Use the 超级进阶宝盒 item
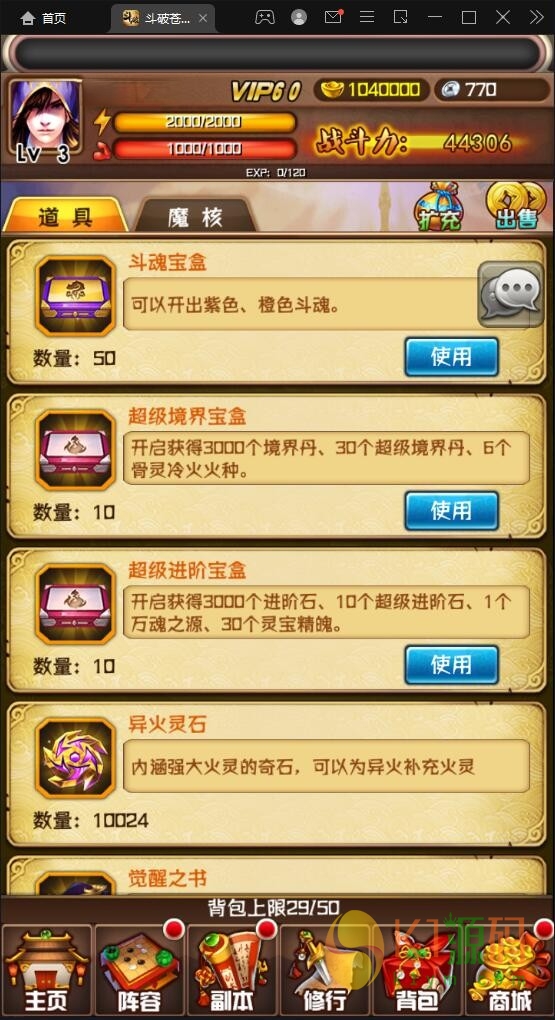Viewport: 555px width, 1020px height. click(x=452, y=664)
